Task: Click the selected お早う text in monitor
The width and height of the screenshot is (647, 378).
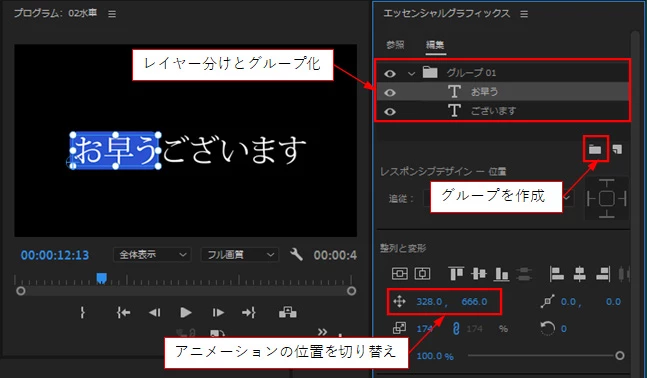Action: click(x=115, y=150)
